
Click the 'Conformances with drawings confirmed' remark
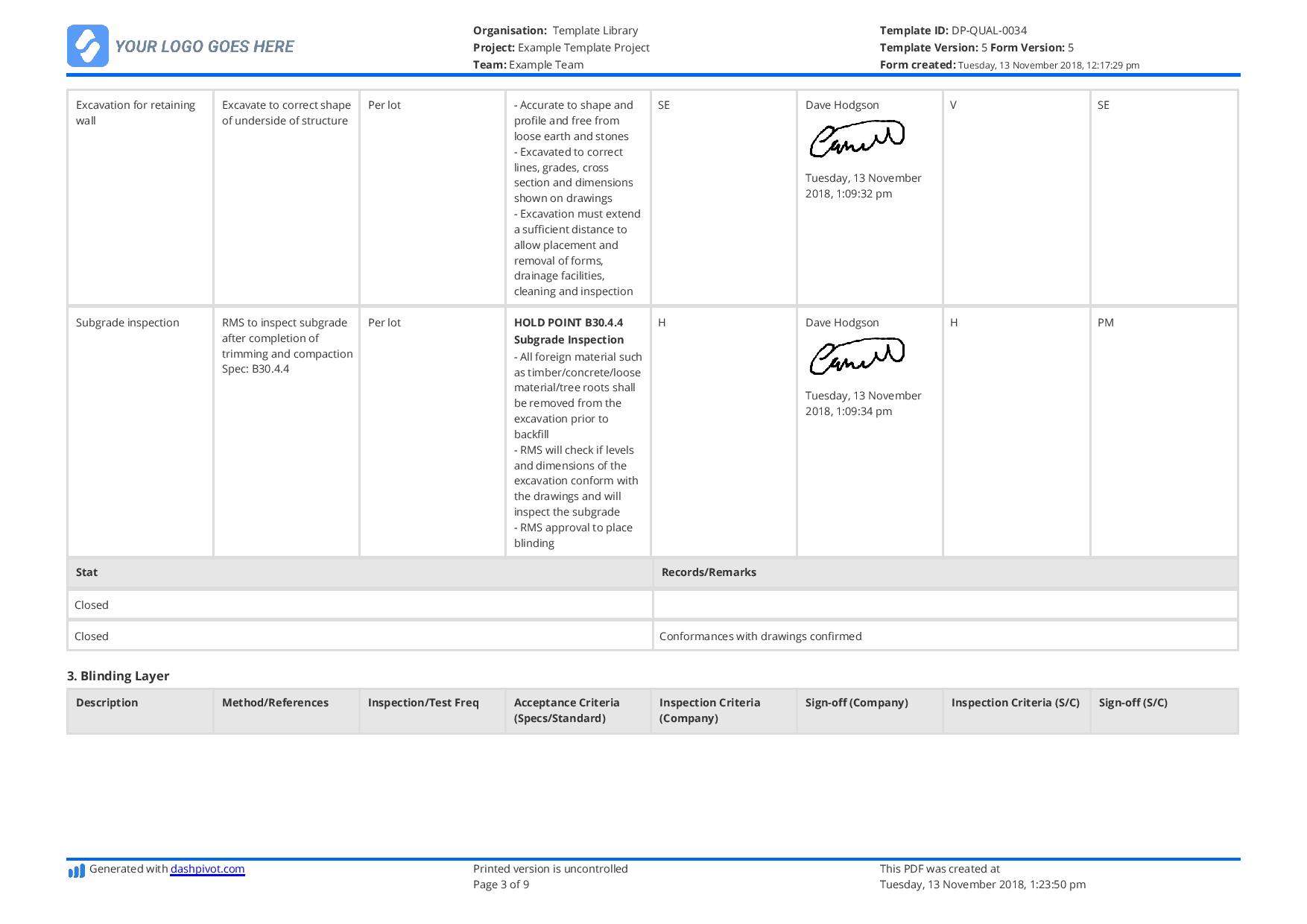click(x=760, y=636)
